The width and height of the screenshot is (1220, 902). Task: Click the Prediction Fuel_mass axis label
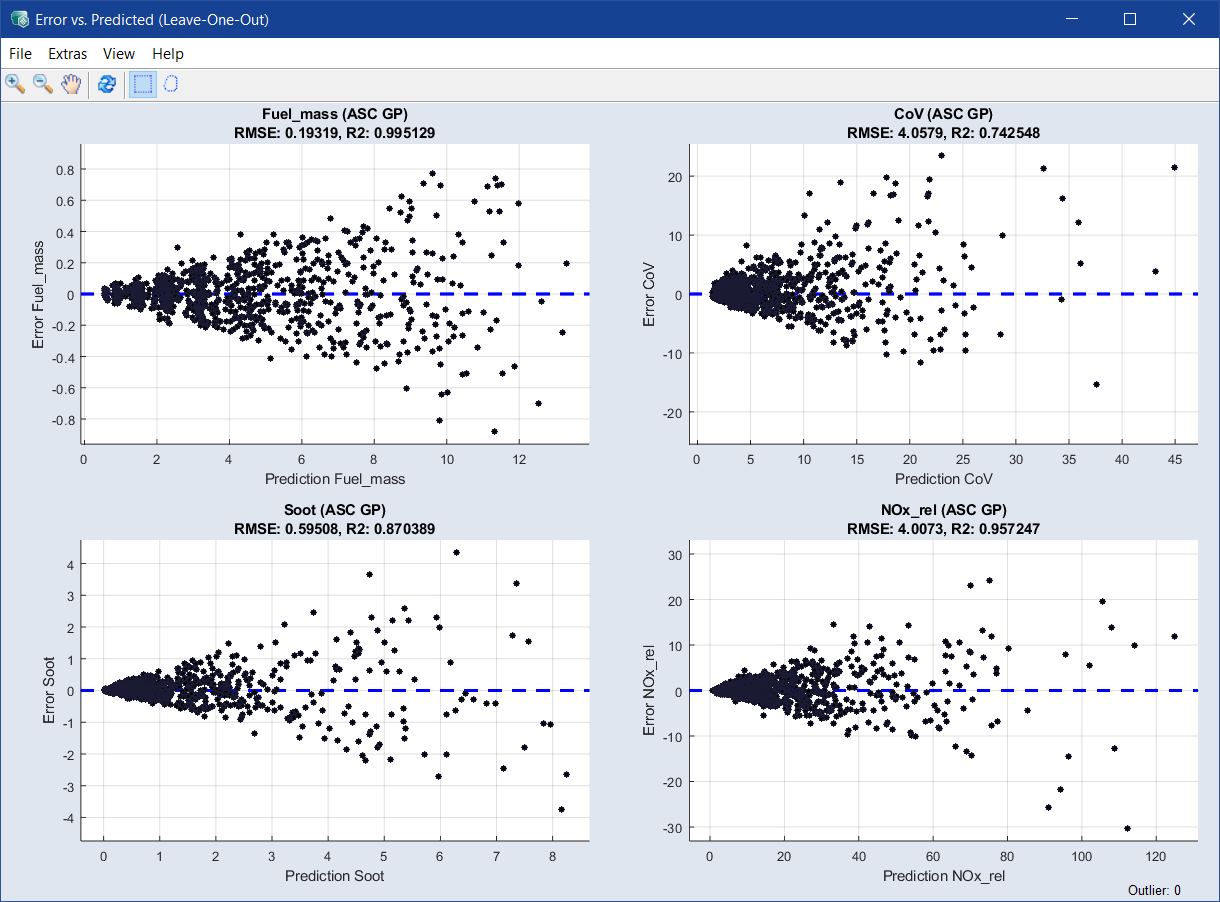(x=335, y=479)
